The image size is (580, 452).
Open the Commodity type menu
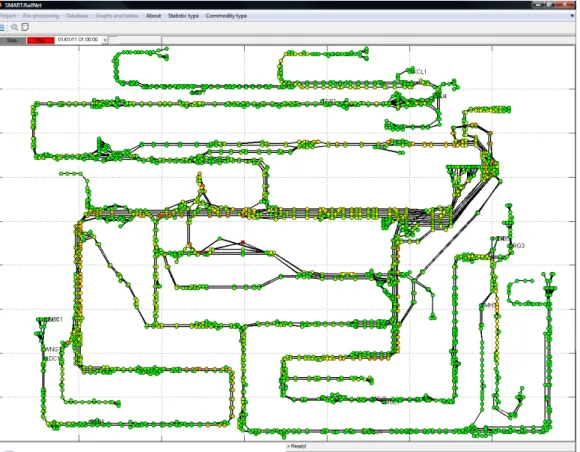pyautogui.click(x=226, y=16)
